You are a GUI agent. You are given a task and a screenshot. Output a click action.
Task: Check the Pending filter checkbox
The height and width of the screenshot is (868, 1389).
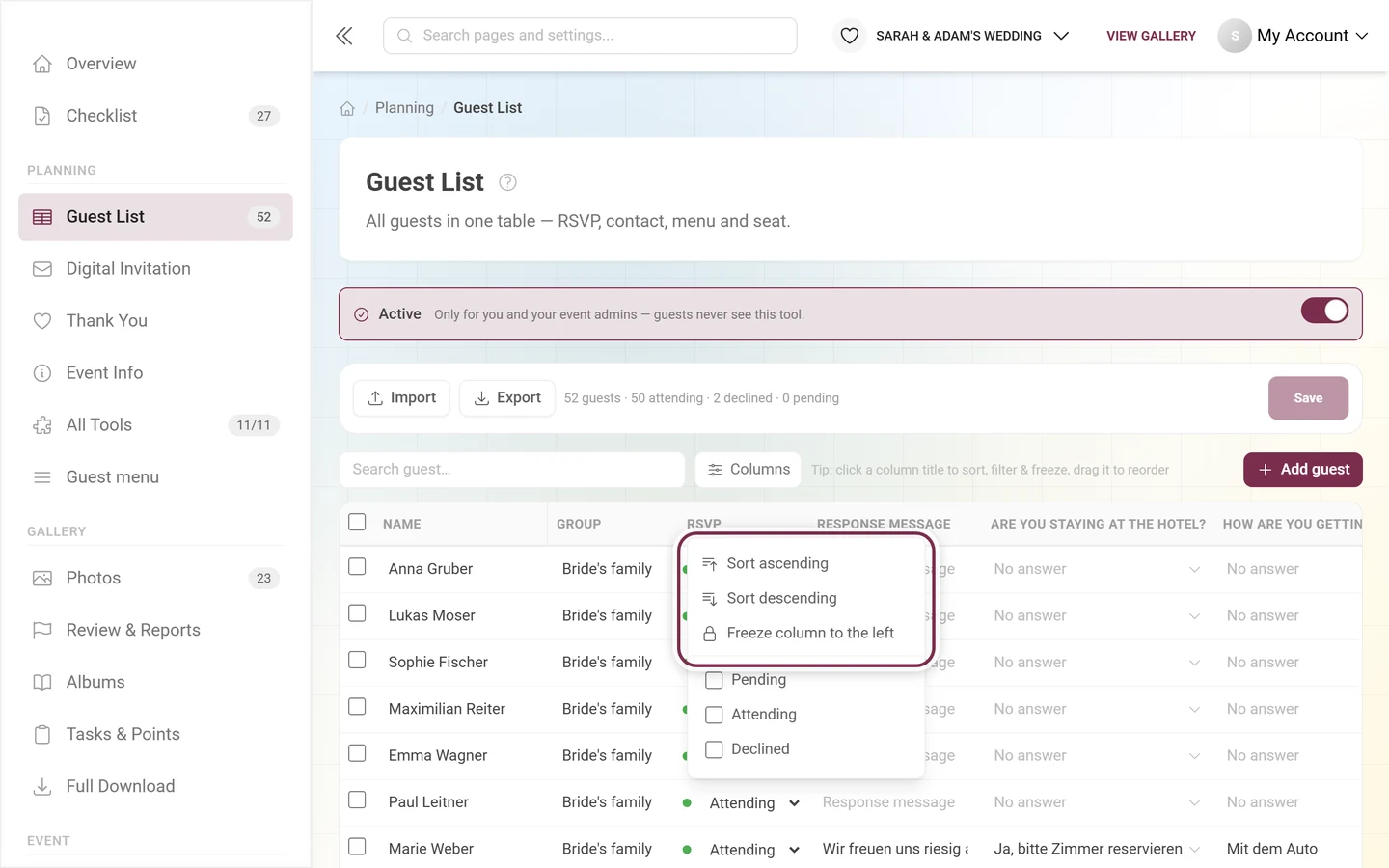tap(714, 680)
